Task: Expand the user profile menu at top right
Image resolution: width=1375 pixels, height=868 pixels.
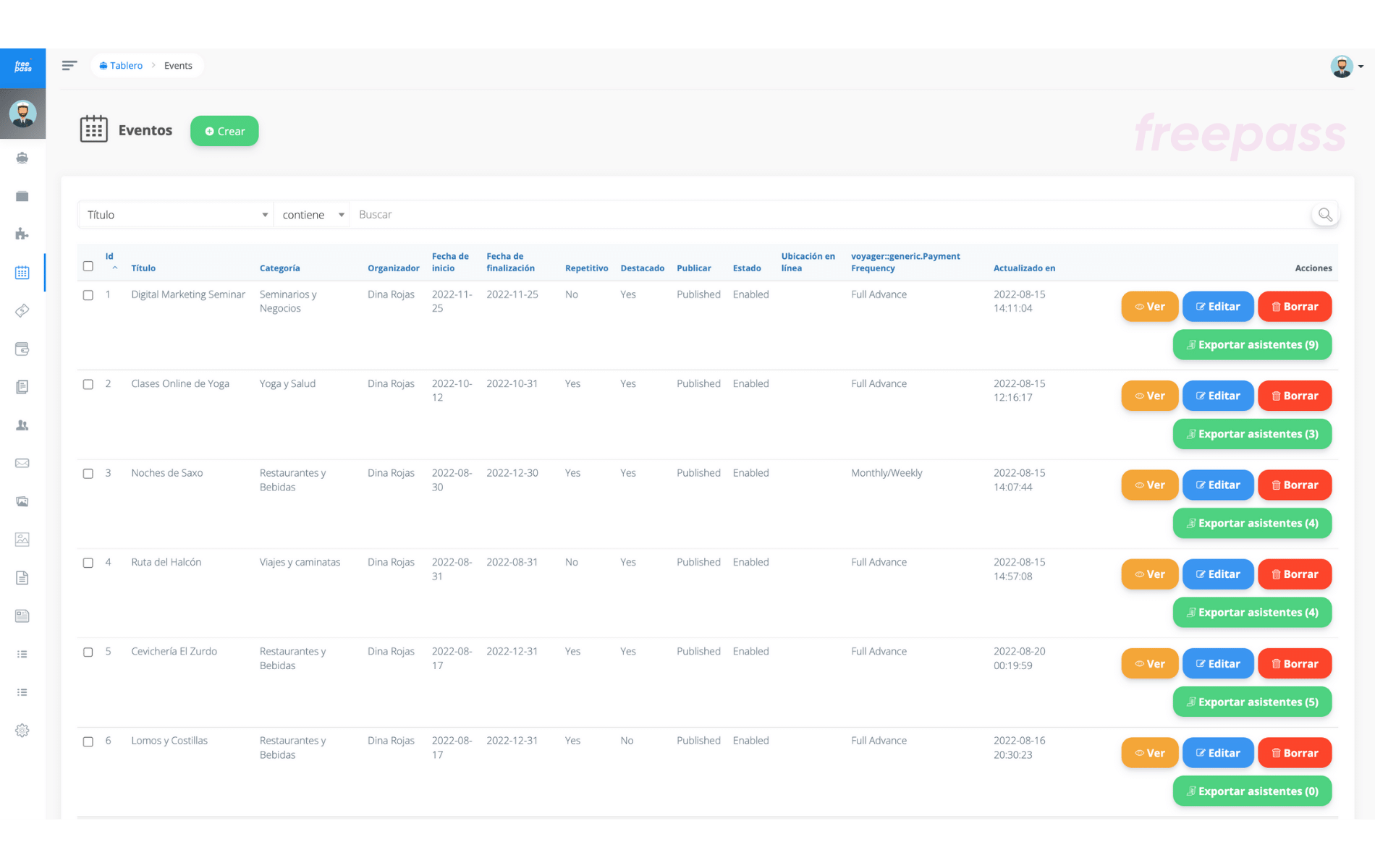Action: click(1347, 67)
